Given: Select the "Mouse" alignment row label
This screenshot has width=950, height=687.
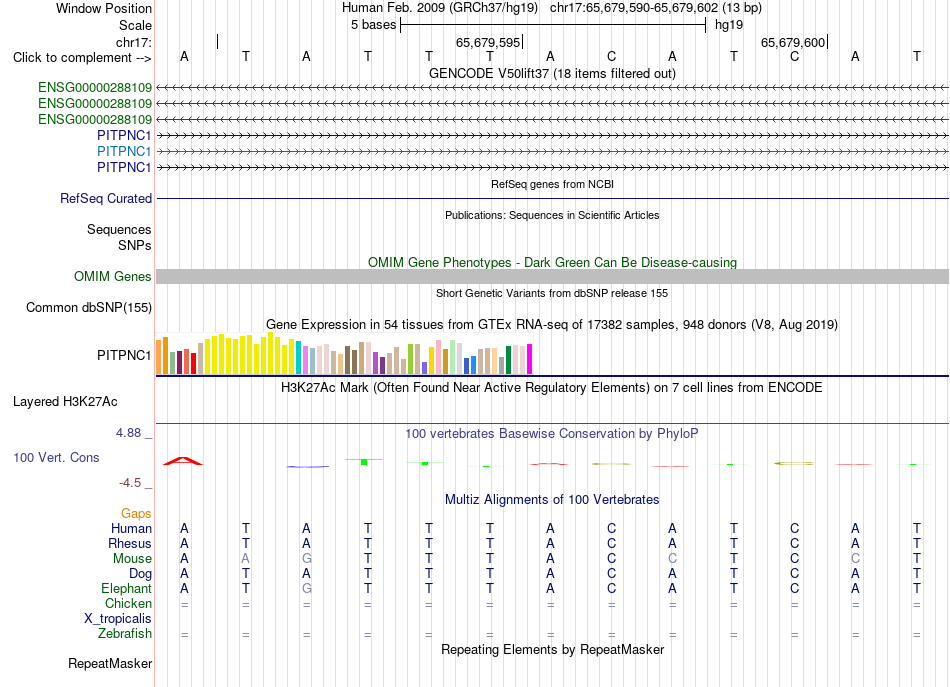Looking at the screenshot, I should [132, 559].
